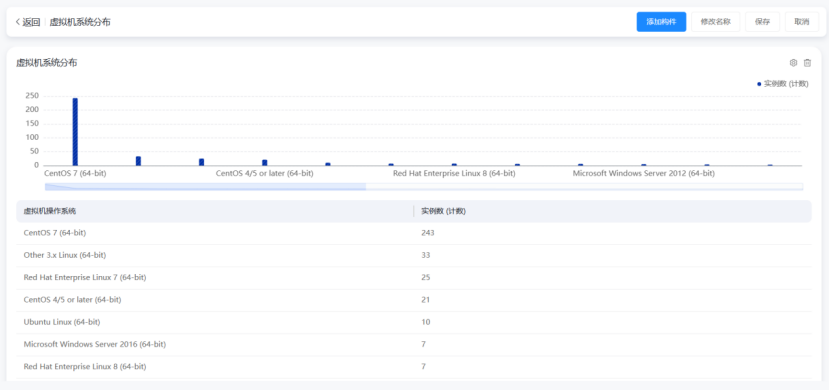This screenshot has height=390, width=829.
Task: Click the 虚拟机系统分布 widget title
Action: click(47, 63)
